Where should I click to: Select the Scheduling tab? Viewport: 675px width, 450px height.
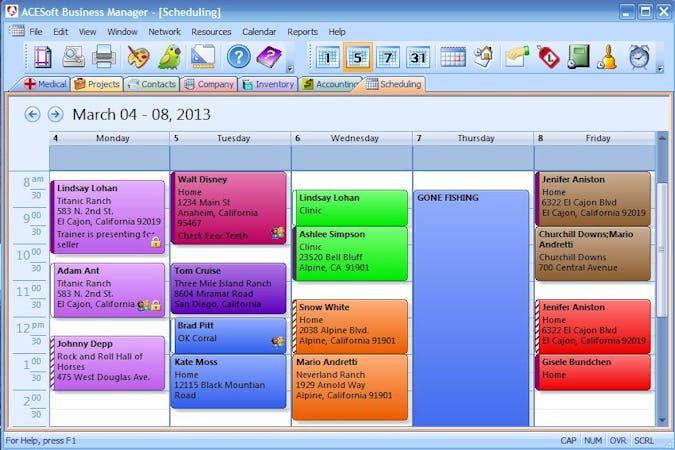pyautogui.click(x=394, y=84)
